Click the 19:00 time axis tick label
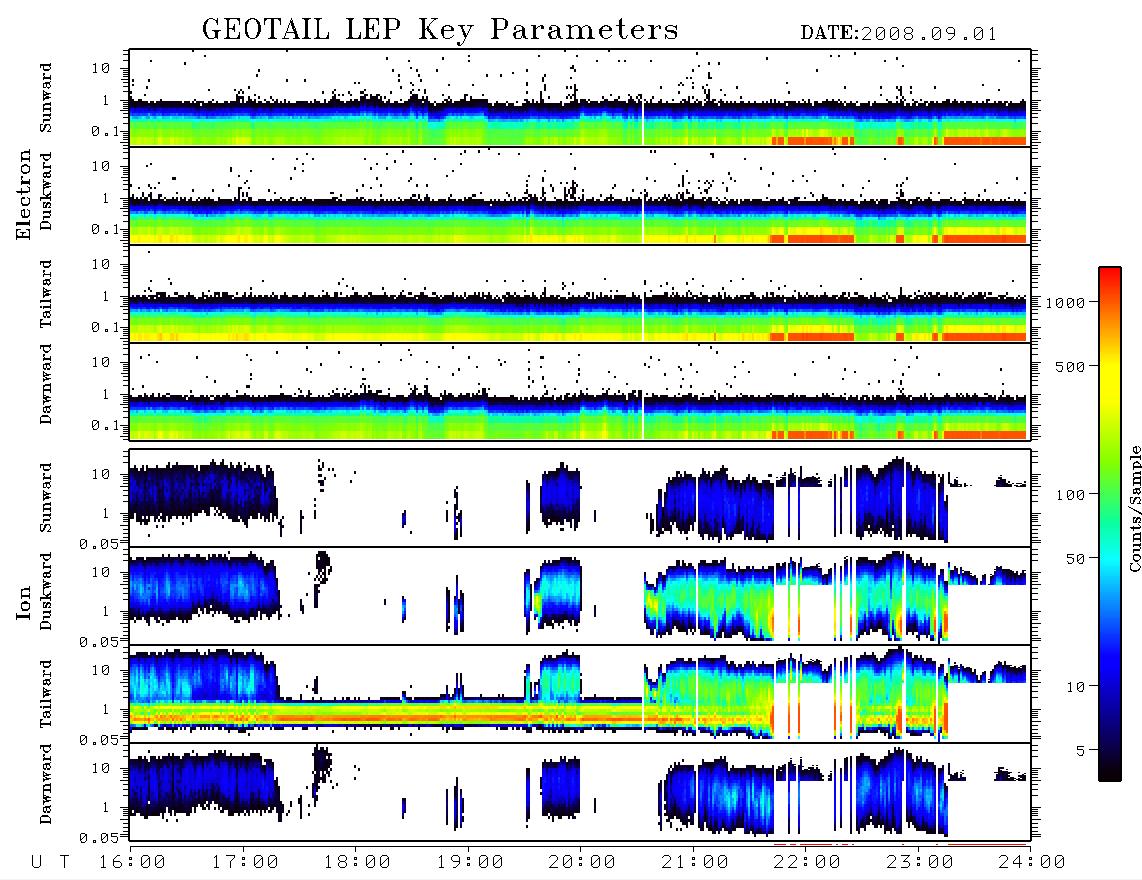This screenshot has height=880, width=1142. (x=470, y=862)
